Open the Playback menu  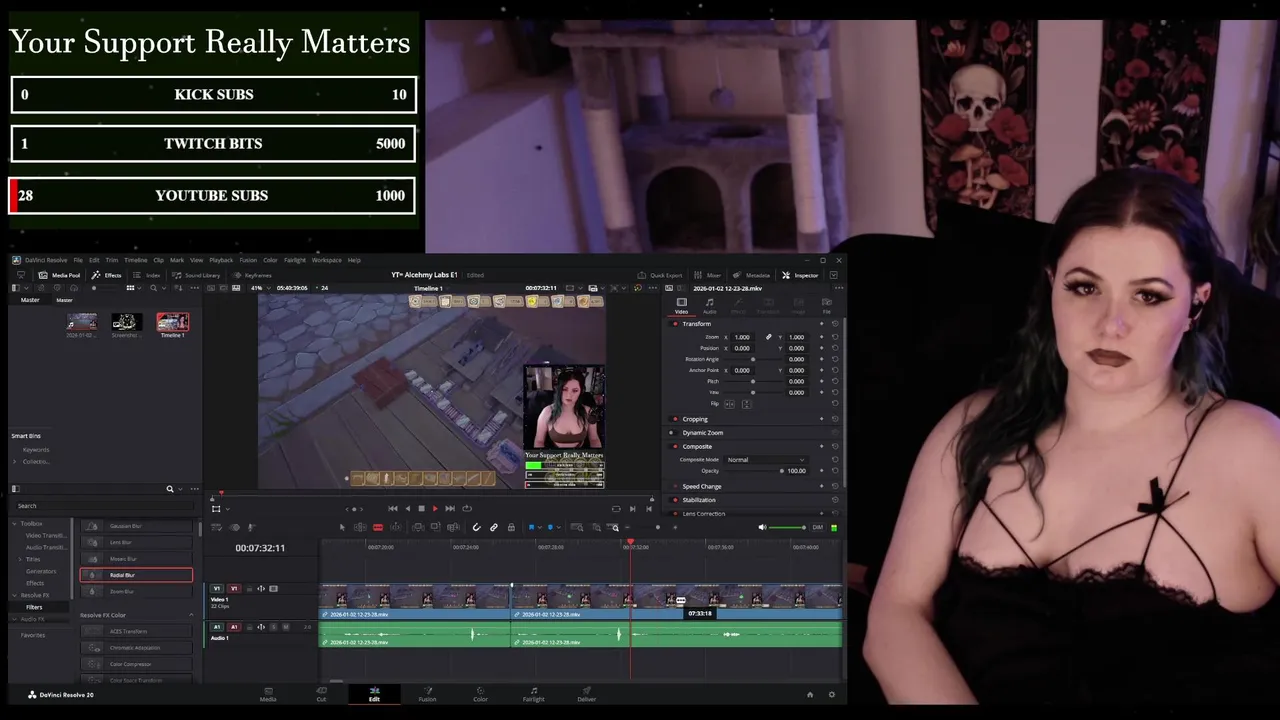pos(221,260)
